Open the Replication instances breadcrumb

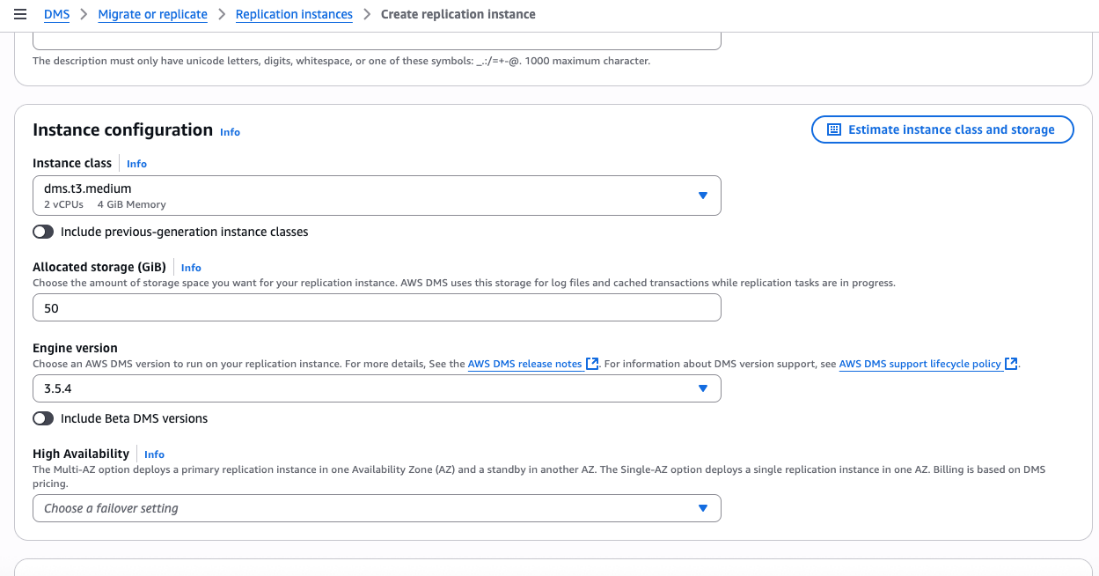[294, 14]
